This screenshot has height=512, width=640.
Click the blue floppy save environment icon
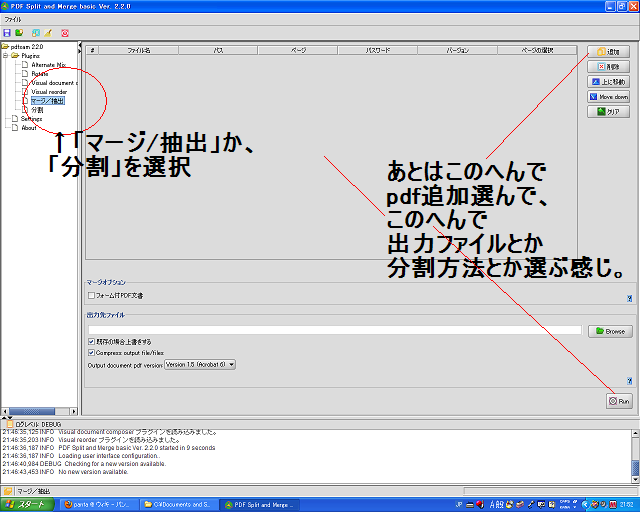click(7, 33)
